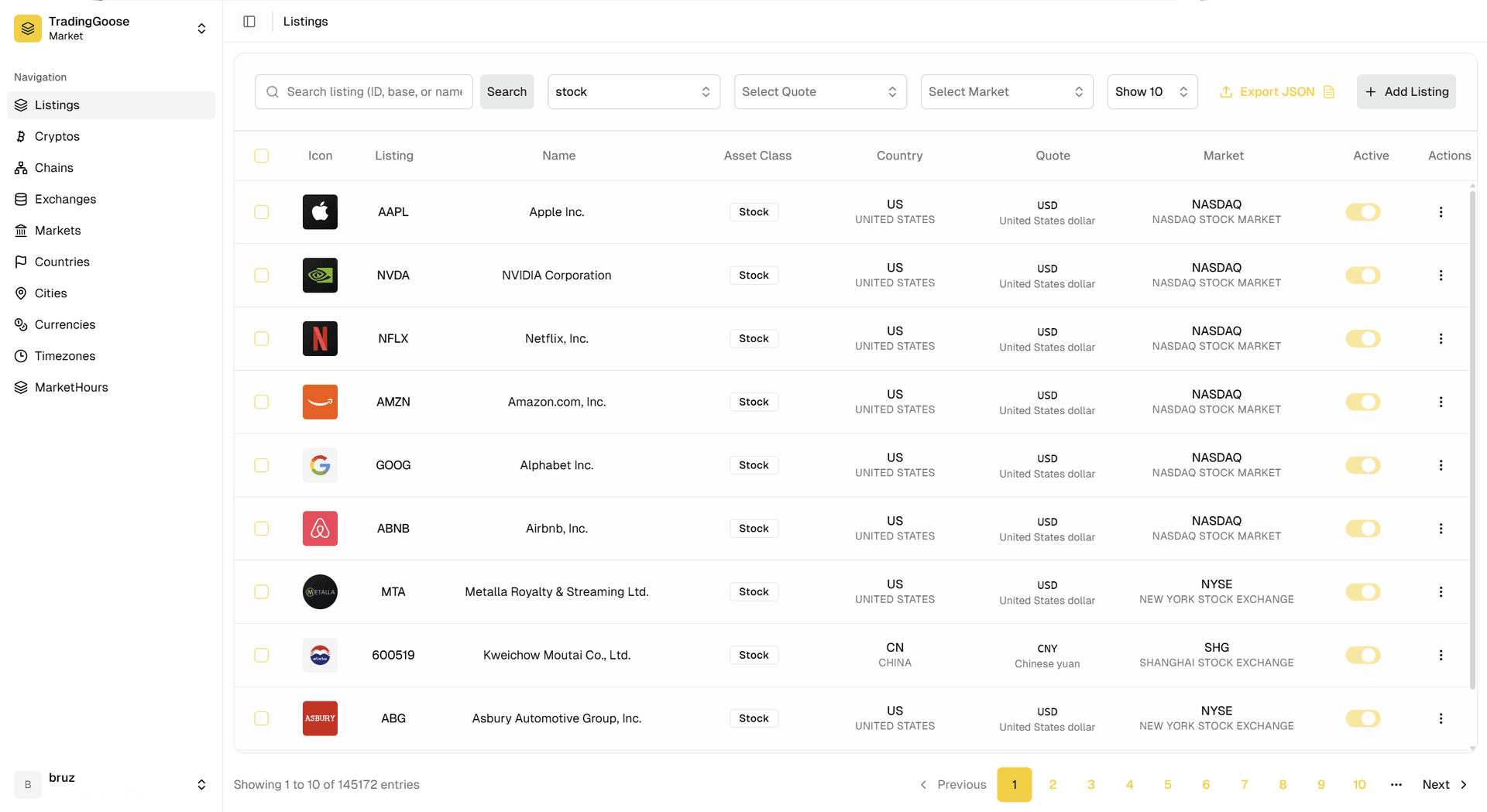
Task: Click the Amazon logo icon
Action: (x=320, y=402)
